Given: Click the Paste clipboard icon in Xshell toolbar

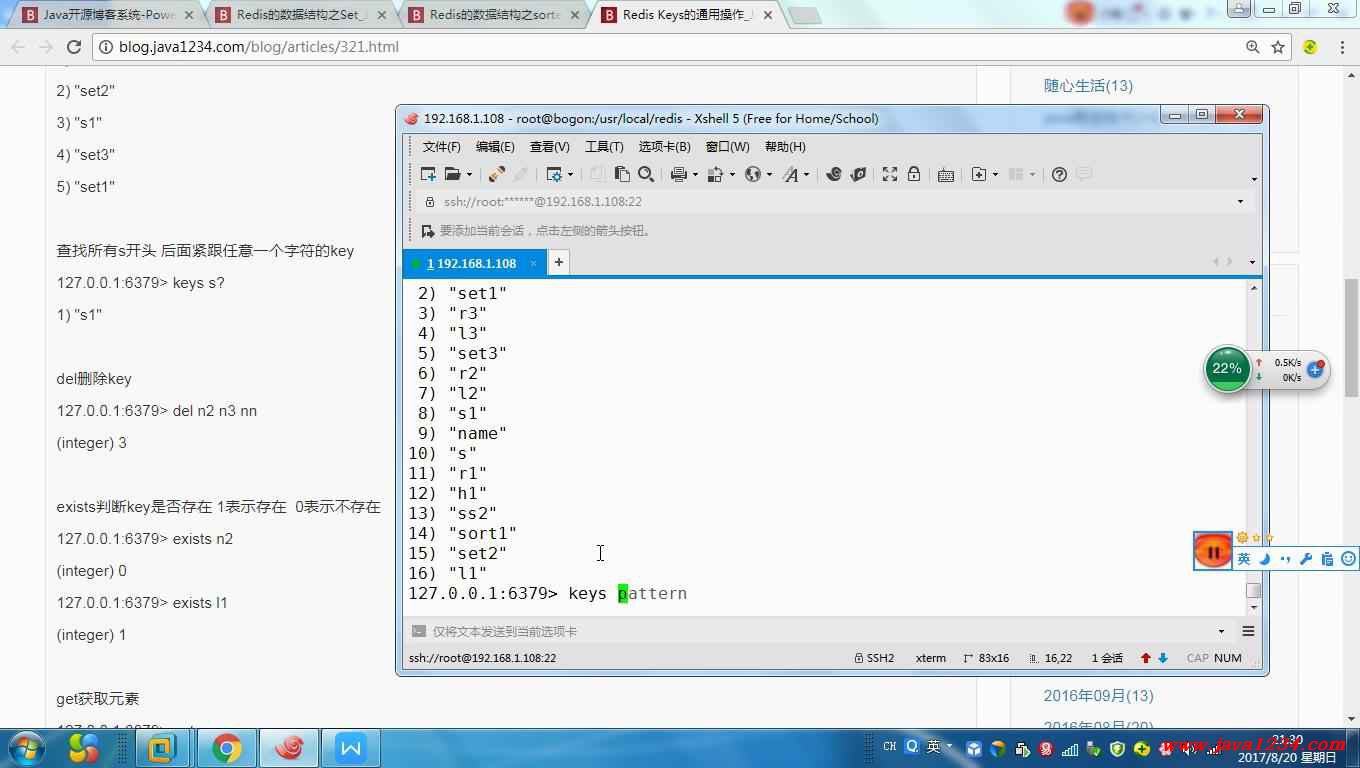Looking at the screenshot, I should pyautogui.click(x=622, y=174).
